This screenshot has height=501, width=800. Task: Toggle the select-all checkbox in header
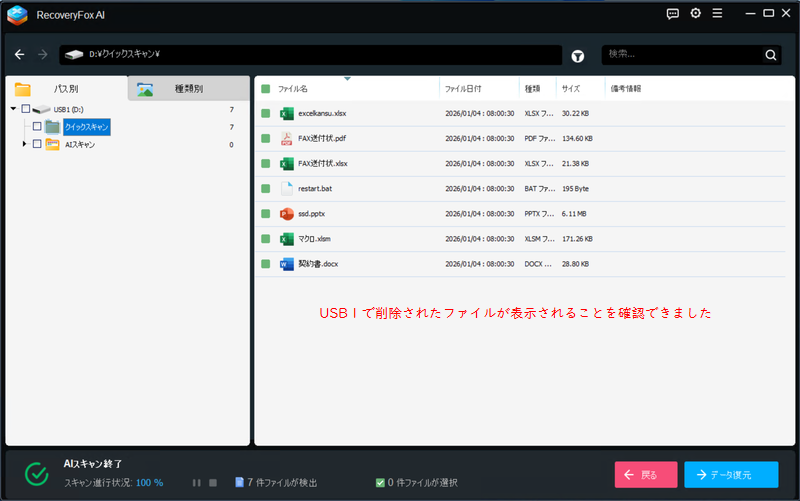point(266,89)
